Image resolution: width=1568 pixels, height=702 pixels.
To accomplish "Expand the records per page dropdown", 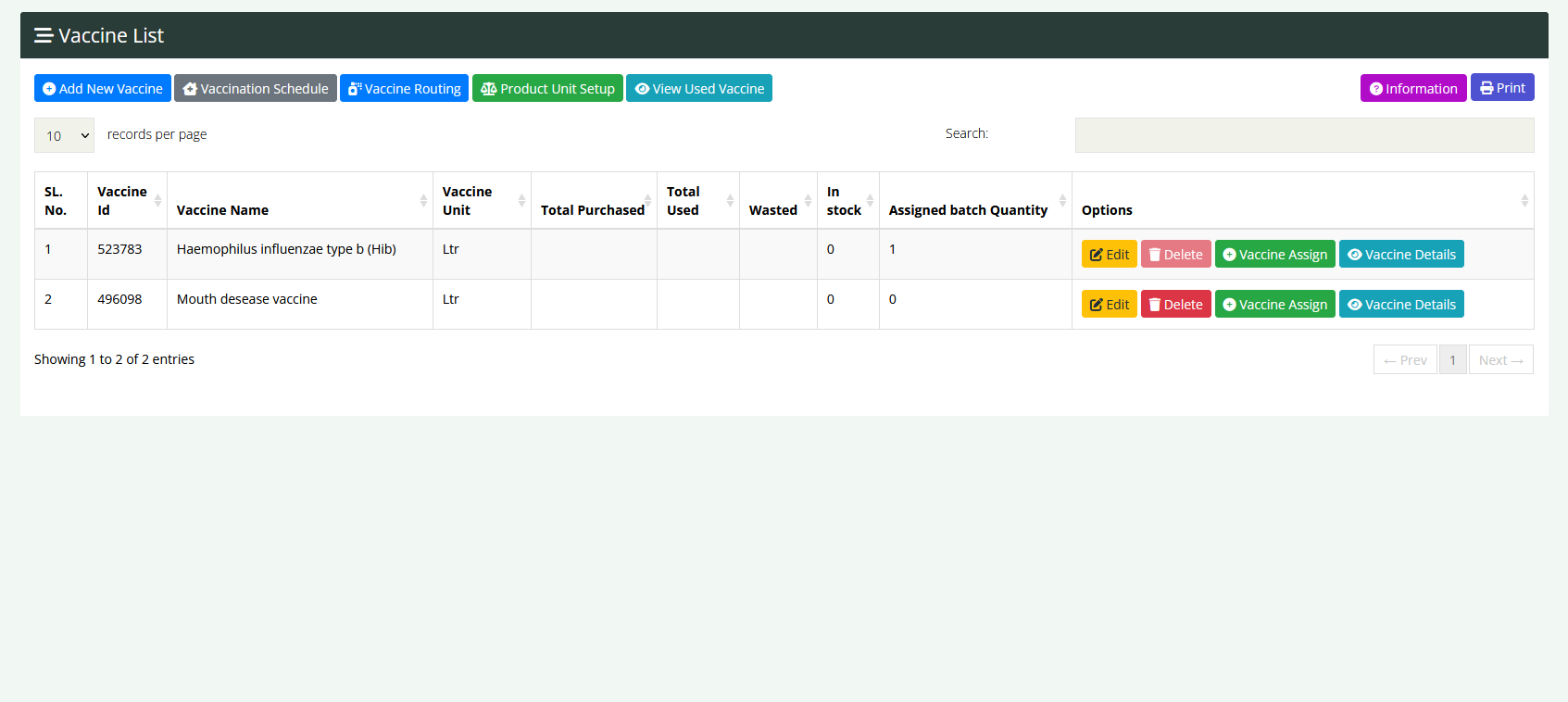I will coord(65,135).
